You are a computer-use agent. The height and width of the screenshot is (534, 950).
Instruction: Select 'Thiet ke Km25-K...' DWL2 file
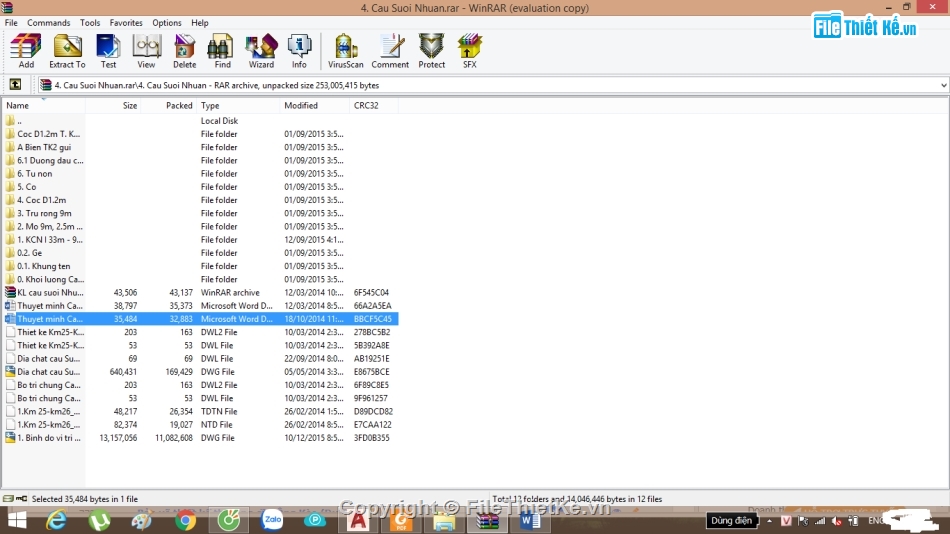point(201,332)
